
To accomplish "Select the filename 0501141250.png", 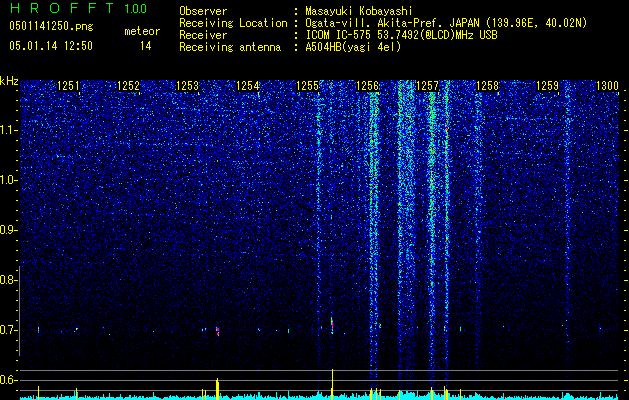I will [51, 26].
